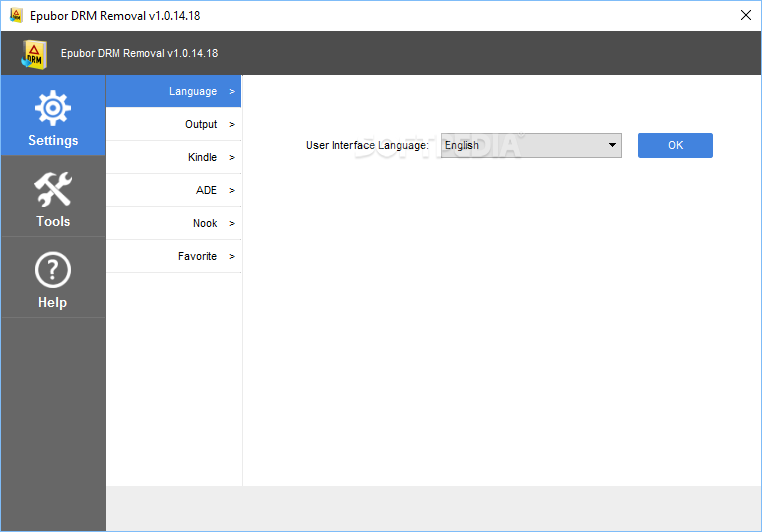Switch to the Nook settings tab

(x=173, y=223)
